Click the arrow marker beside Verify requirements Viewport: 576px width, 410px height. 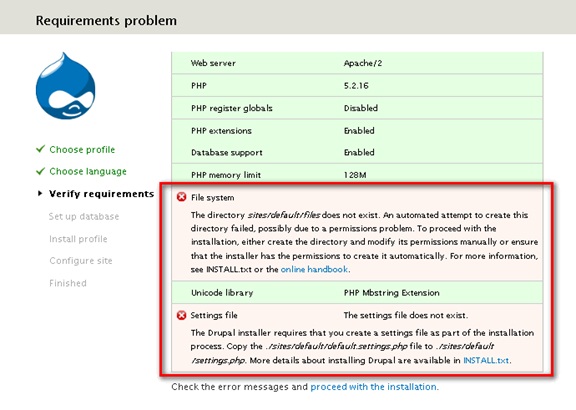point(40,193)
